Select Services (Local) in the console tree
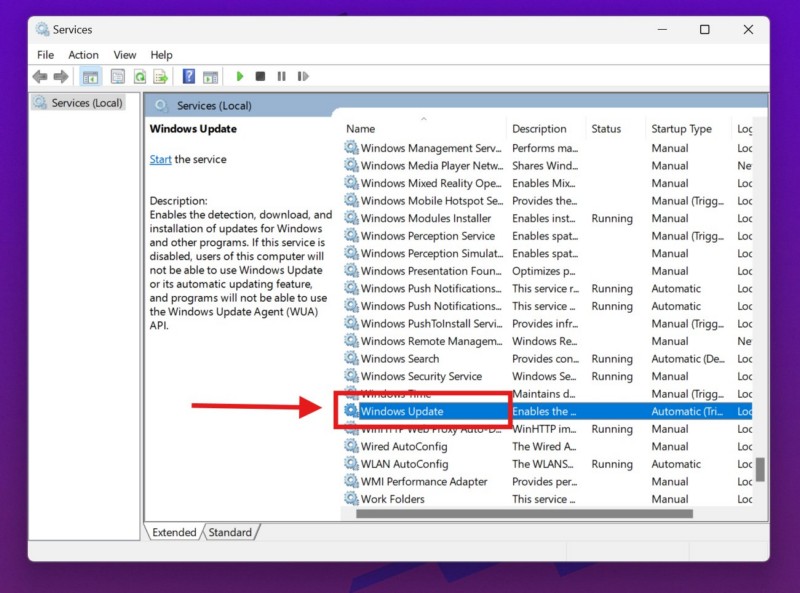The height and width of the screenshot is (593, 800). [x=86, y=103]
